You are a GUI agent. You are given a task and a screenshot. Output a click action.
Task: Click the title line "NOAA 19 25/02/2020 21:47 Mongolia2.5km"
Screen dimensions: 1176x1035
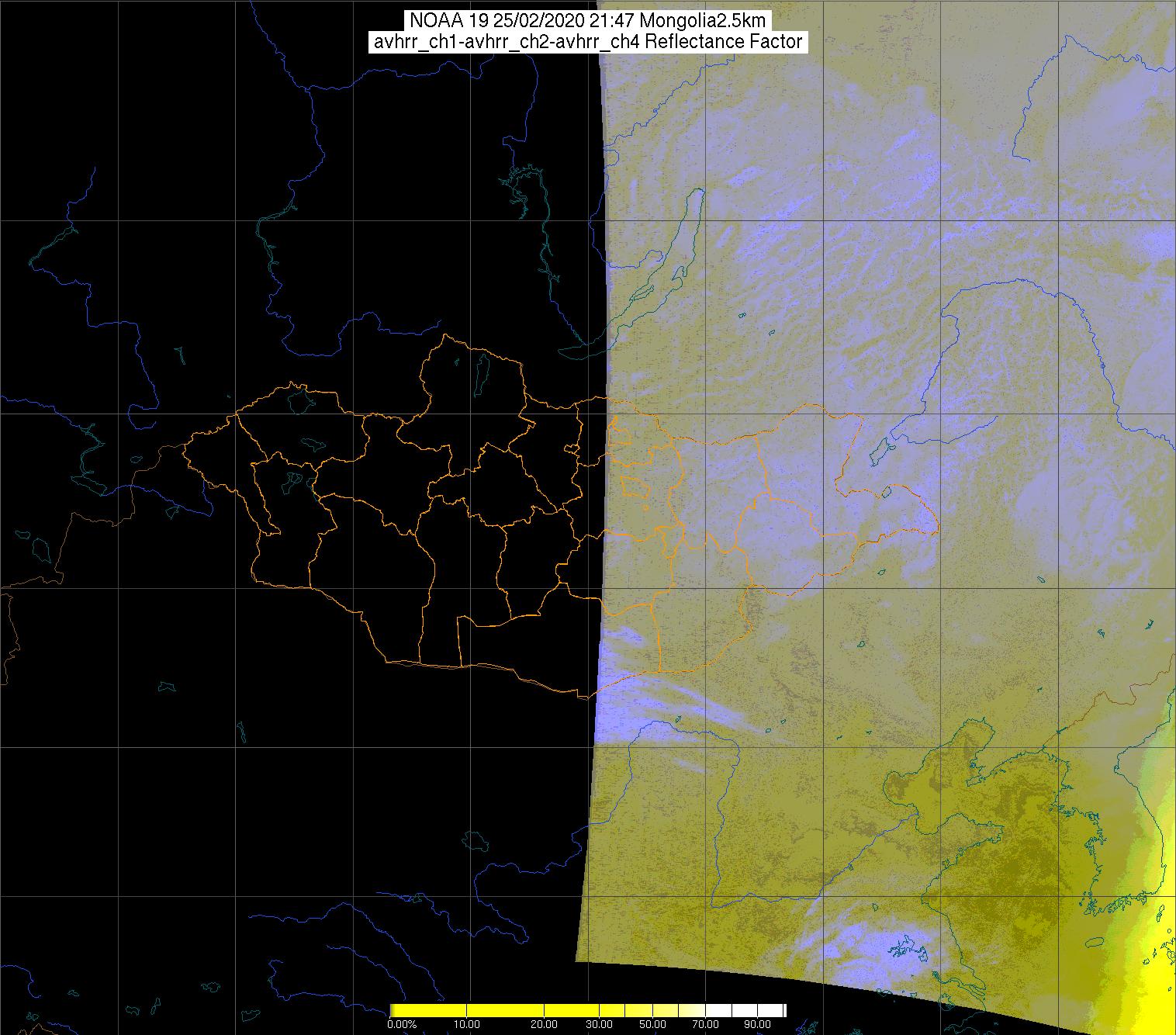(x=588, y=19)
